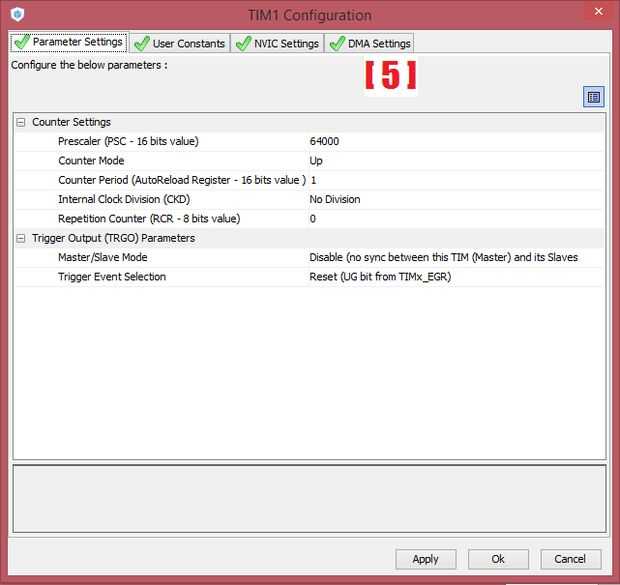The height and width of the screenshot is (585, 620).
Task: Select the Counter Period (AutoReload Register) label
Action: pyautogui.click(x=181, y=180)
